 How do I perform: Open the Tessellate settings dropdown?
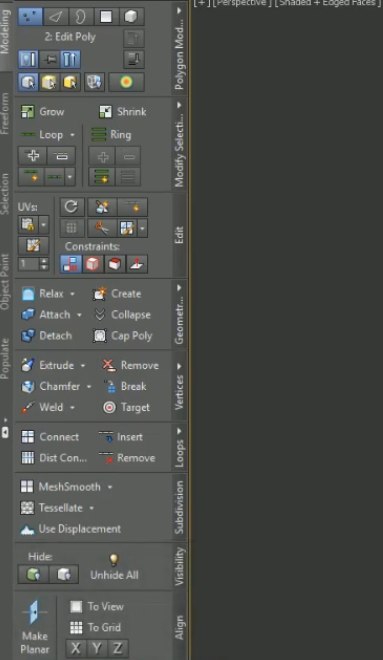click(91, 508)
